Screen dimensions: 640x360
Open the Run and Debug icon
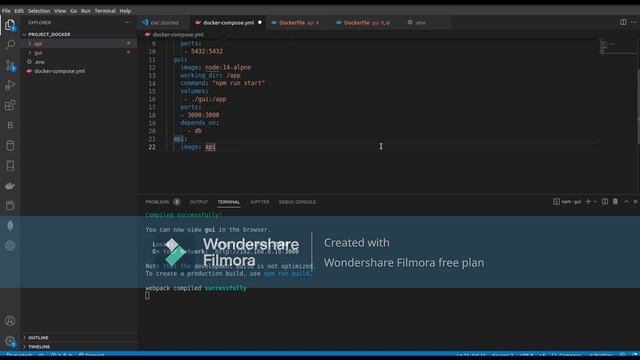[10, 85]
